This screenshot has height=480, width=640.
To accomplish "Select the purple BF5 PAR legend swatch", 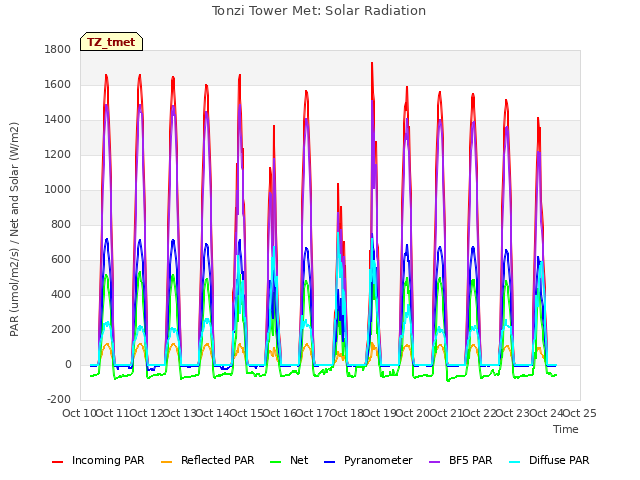I will [435, 462].
